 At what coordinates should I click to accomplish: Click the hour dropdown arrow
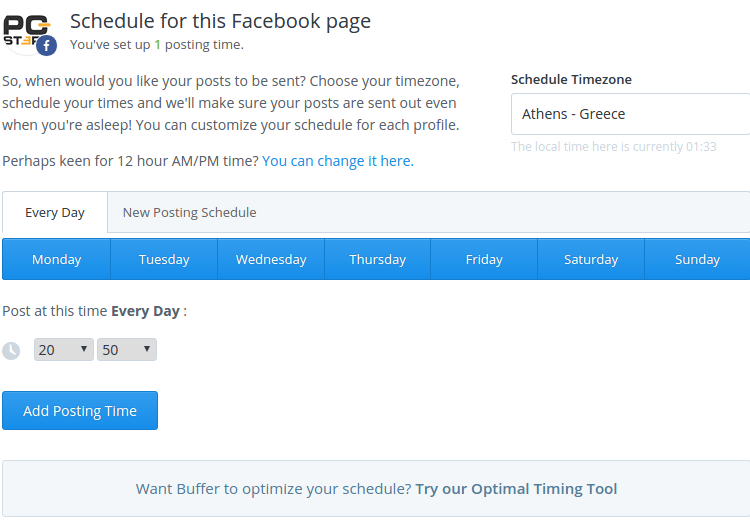click(84, 348)
